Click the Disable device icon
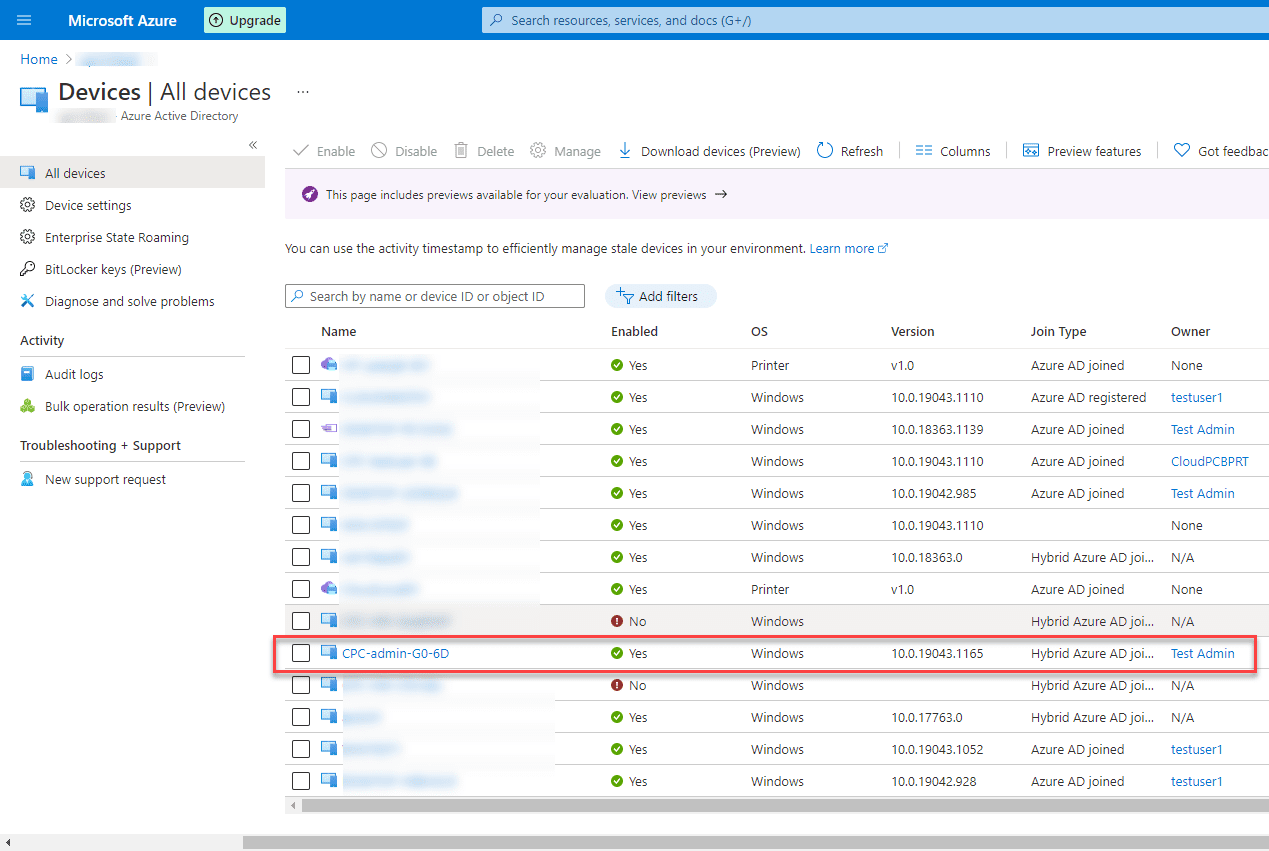 click(x=376, y=150)
